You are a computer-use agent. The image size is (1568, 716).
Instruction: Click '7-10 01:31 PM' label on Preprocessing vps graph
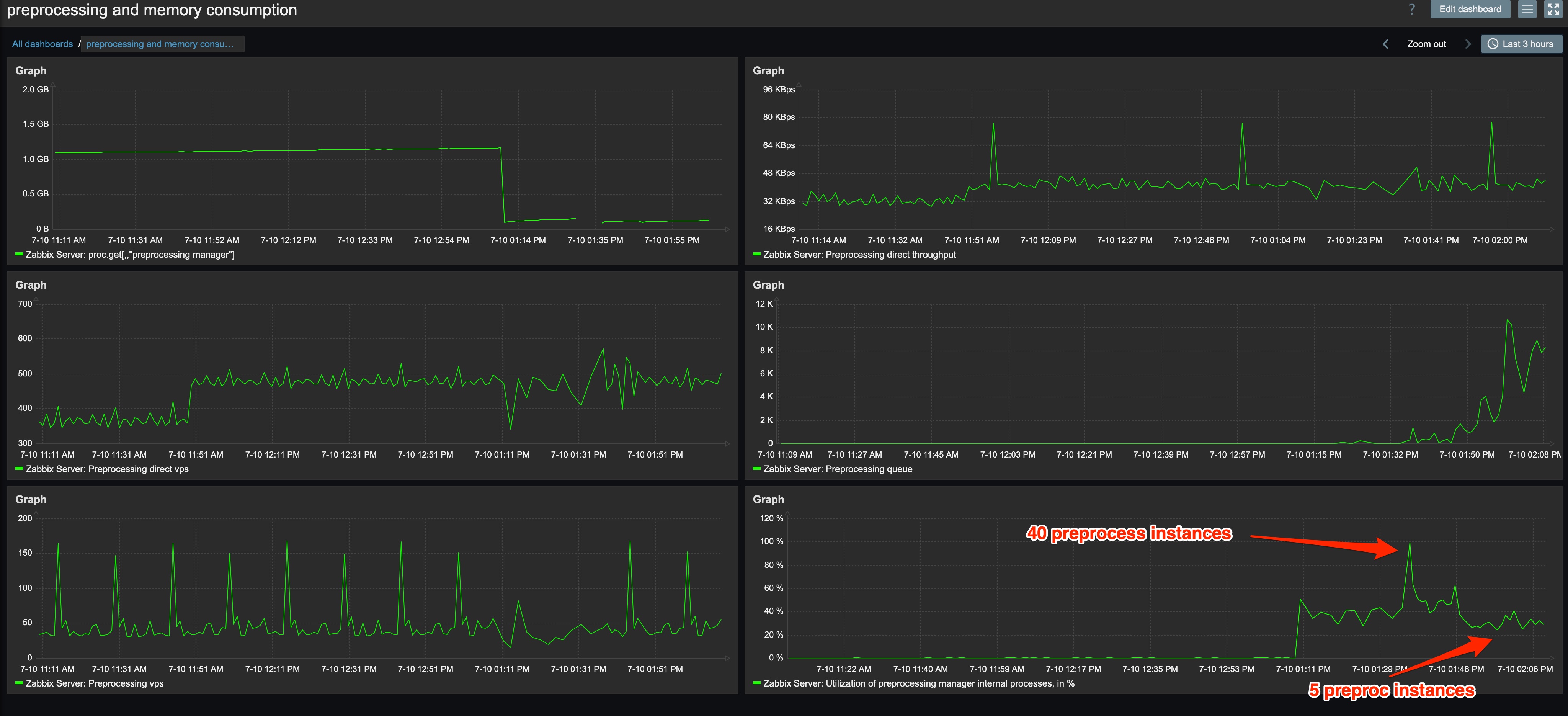tap(578, 669)
